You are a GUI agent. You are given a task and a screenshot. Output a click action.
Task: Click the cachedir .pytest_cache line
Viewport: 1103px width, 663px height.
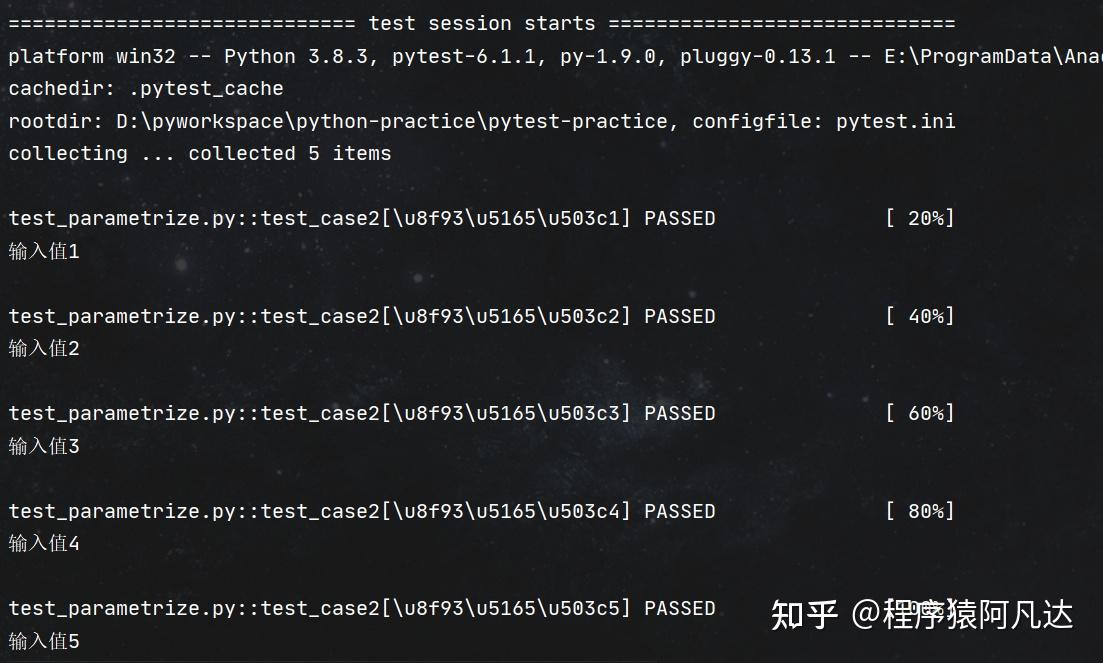click(146, 88)
